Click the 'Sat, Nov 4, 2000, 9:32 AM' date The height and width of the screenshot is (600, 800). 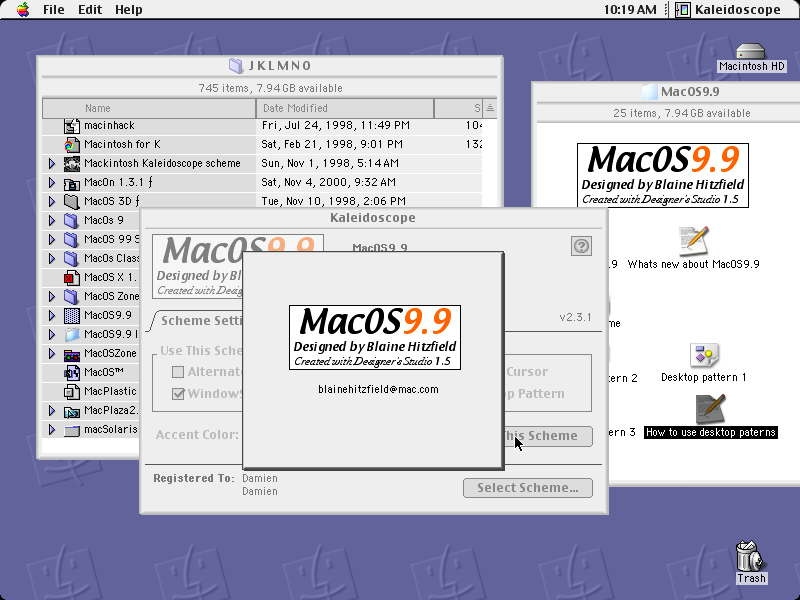pyautogui.click(x=329, y=183)
